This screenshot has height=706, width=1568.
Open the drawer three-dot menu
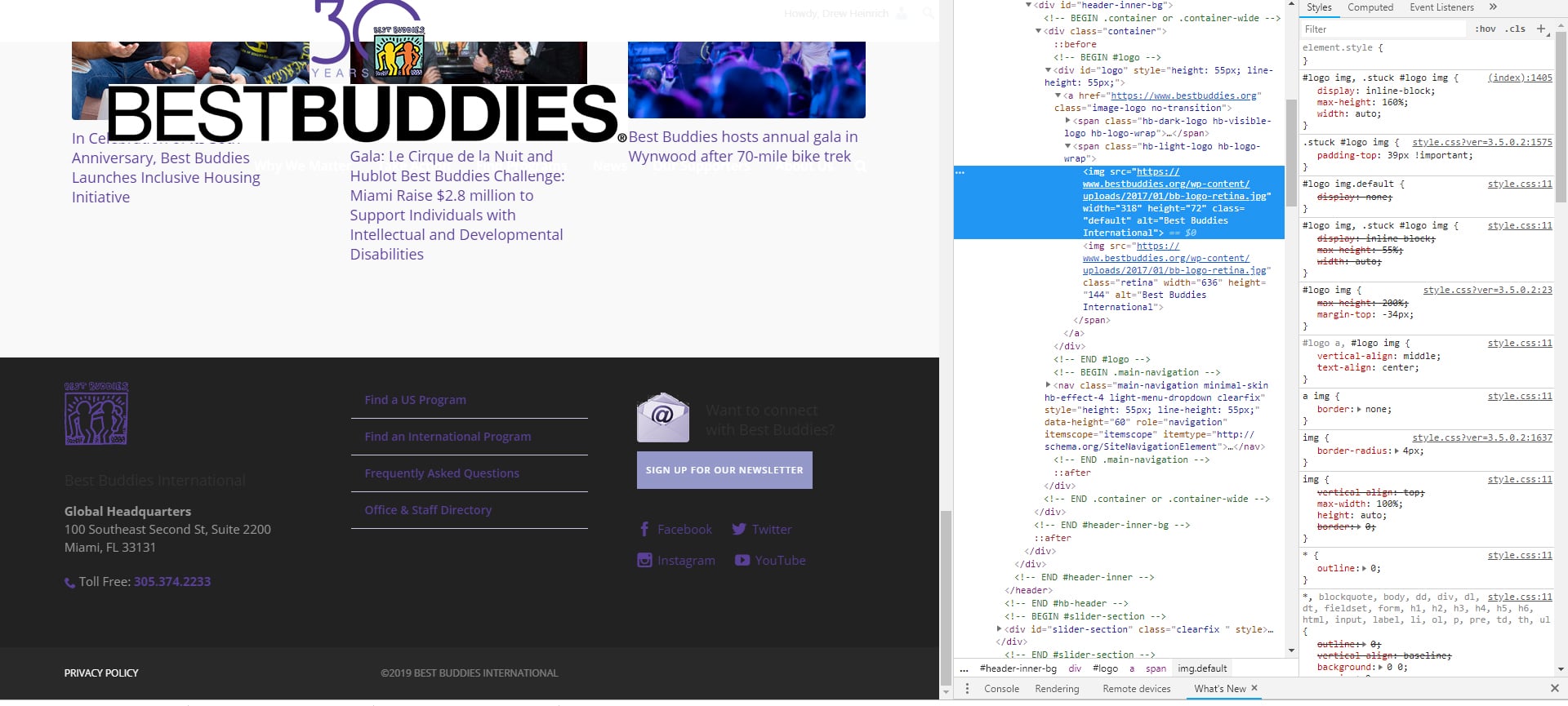967,689
